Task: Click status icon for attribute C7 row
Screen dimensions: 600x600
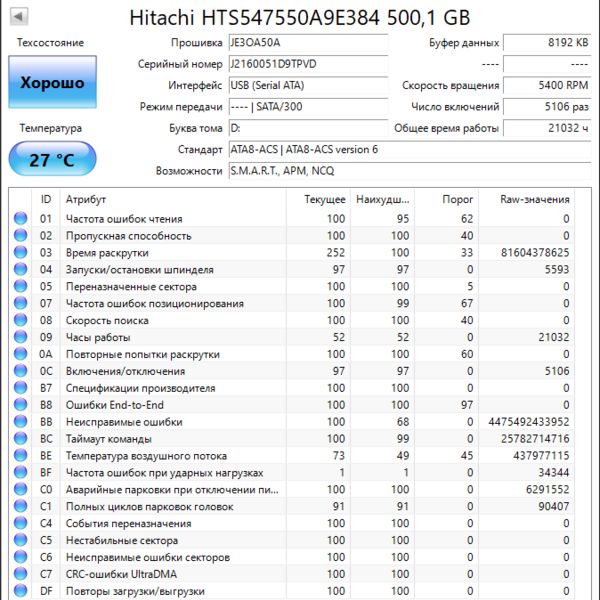Action: pyautogui.click(x=21, y=574)
